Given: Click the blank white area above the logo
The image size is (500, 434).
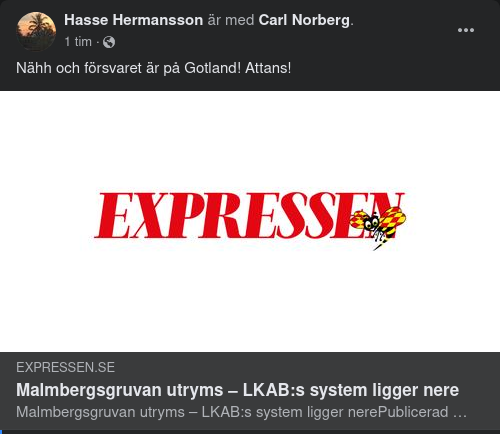Looking at the screenshot, I should 250,140.
